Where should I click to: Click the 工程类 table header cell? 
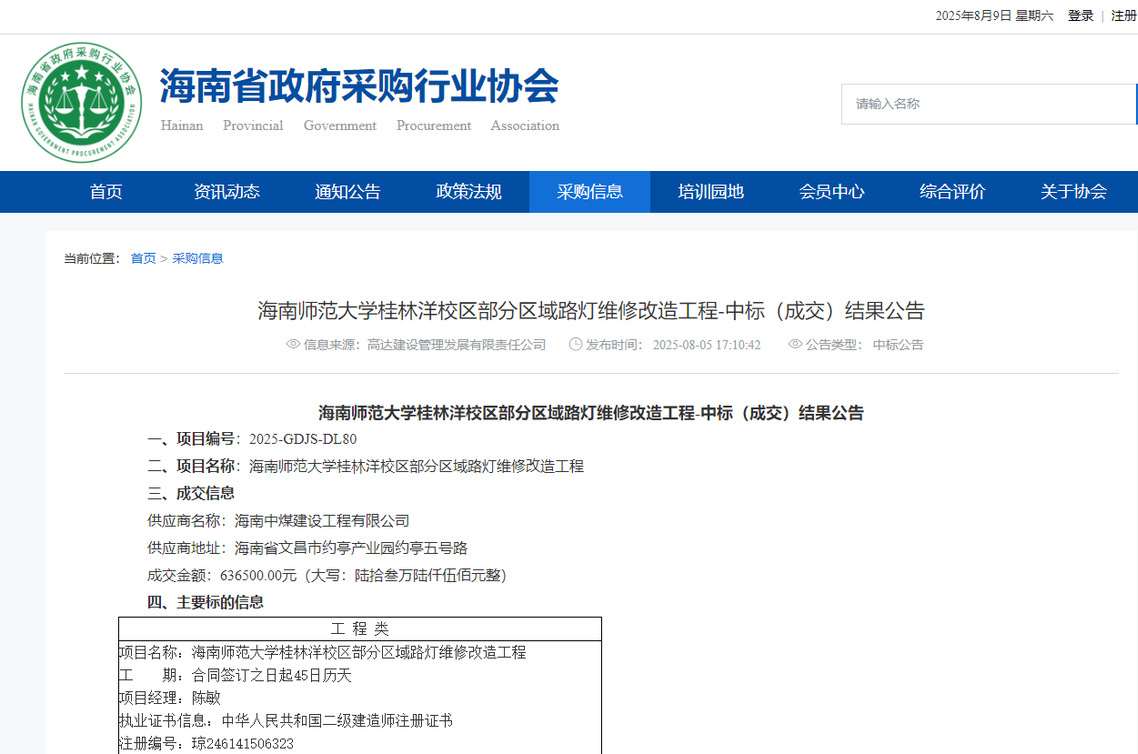click(360, 629)
